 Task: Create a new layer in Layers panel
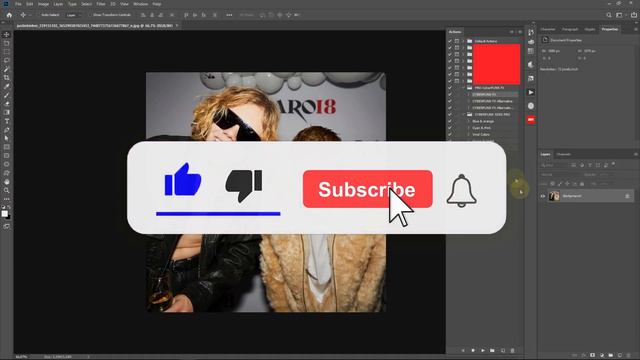point(620,355)
